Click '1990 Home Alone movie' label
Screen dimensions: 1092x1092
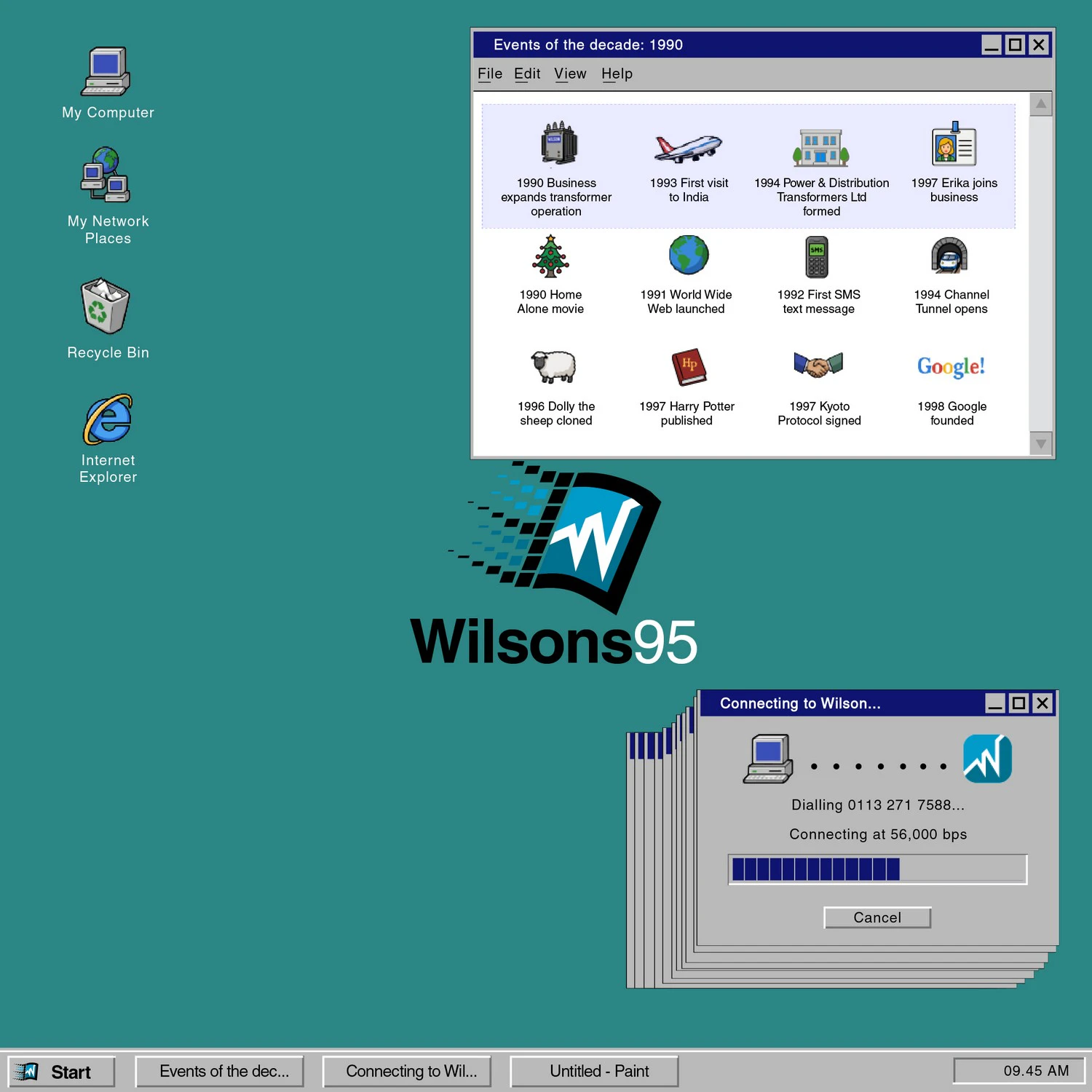(550, 301)
